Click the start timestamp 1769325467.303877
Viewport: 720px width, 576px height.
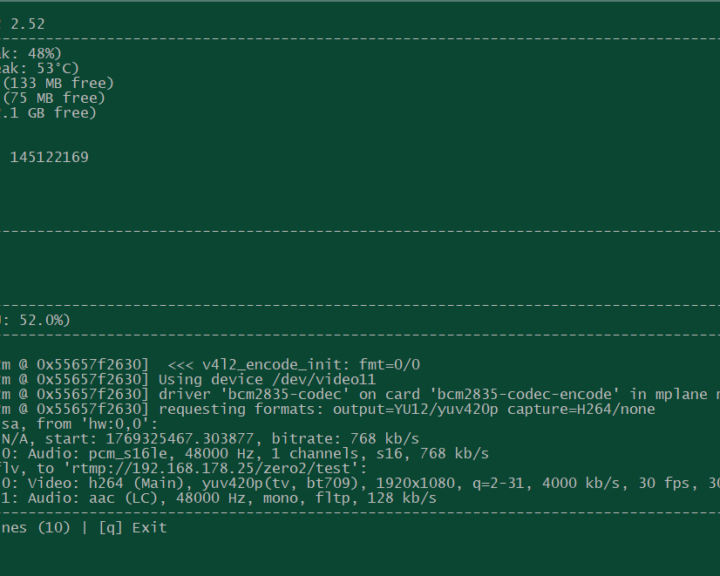(x=170, y=438)
